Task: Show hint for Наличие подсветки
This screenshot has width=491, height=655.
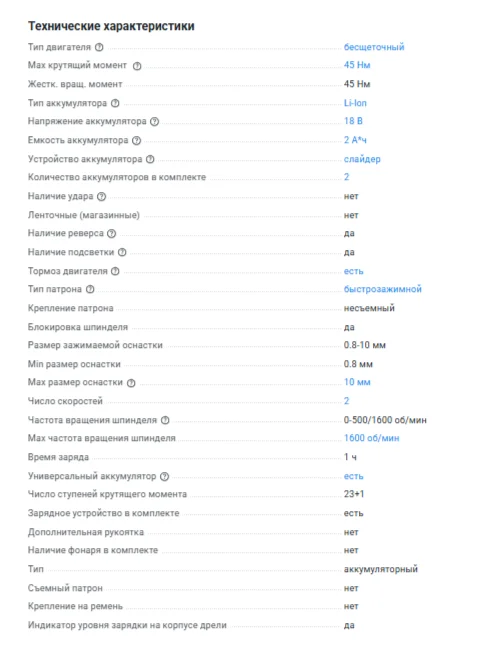Action: click(122, 252)
